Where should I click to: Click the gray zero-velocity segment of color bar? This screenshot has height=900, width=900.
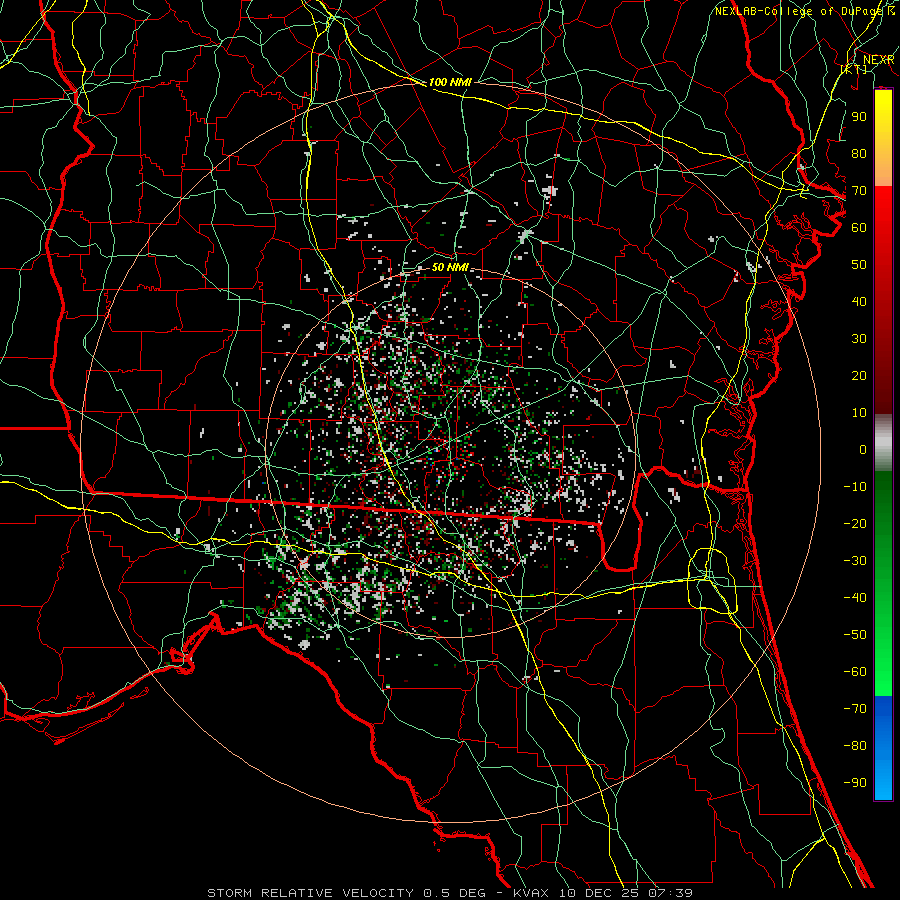(x=883, y=443)
